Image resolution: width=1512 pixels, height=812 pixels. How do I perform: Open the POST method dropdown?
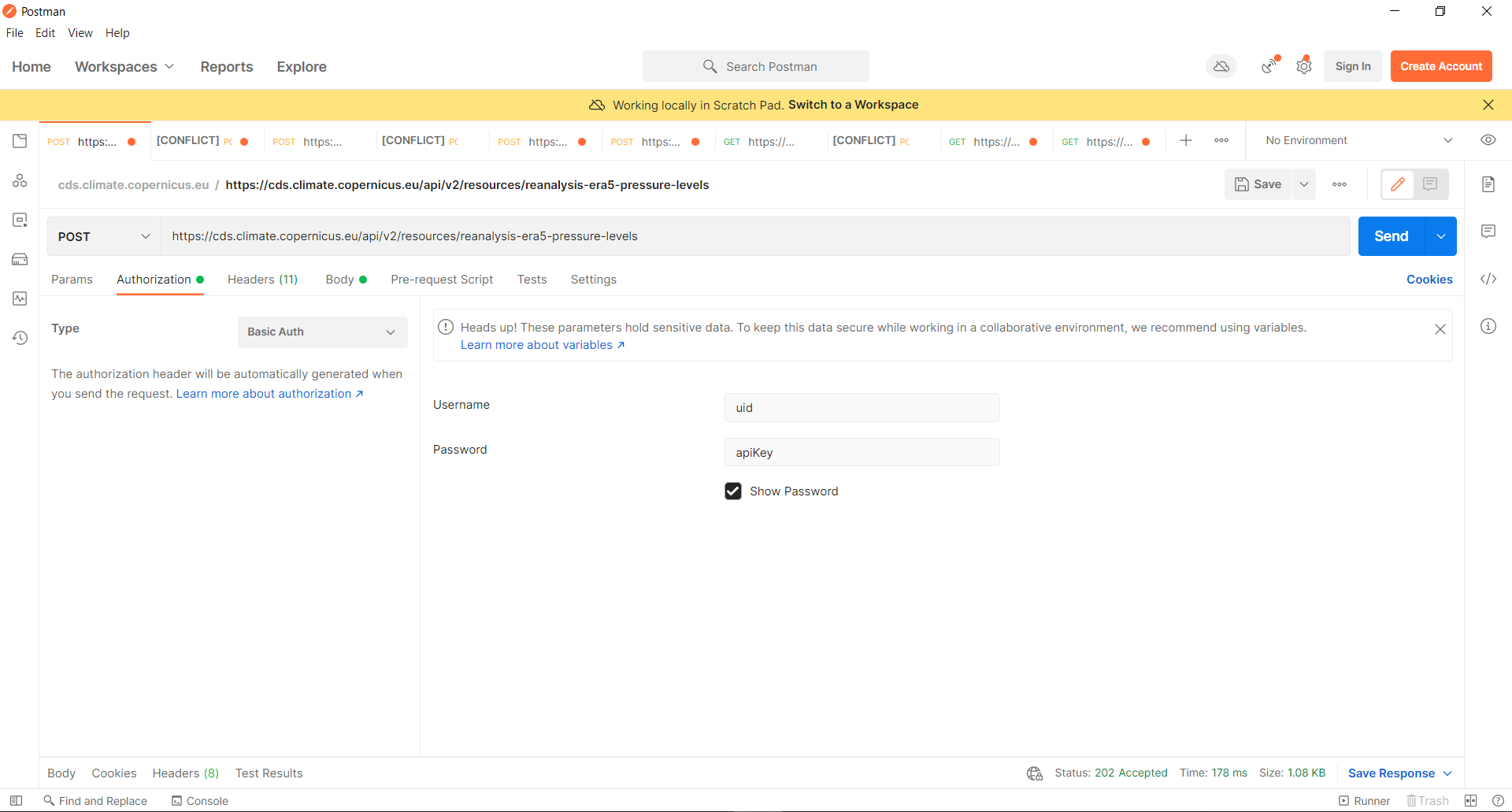(x=104, y=236)
